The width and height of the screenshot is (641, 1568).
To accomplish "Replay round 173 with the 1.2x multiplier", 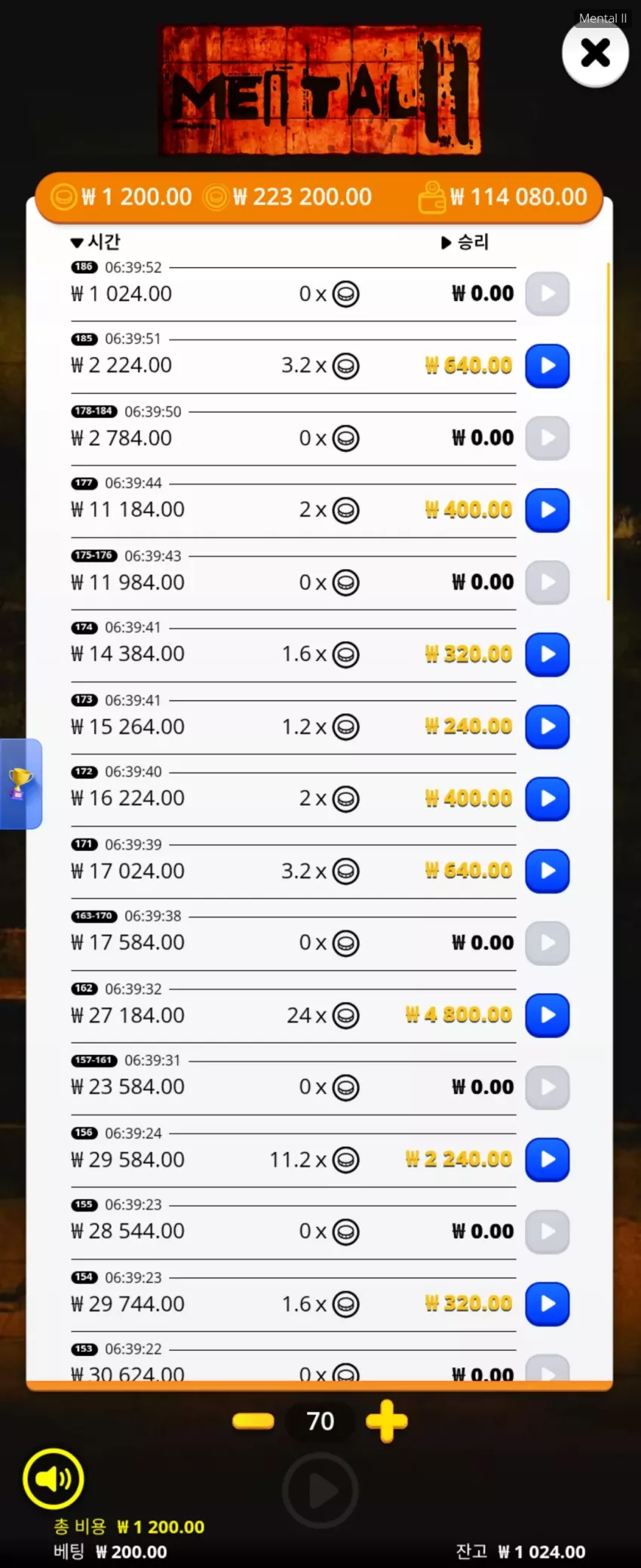I will [547, 727].
